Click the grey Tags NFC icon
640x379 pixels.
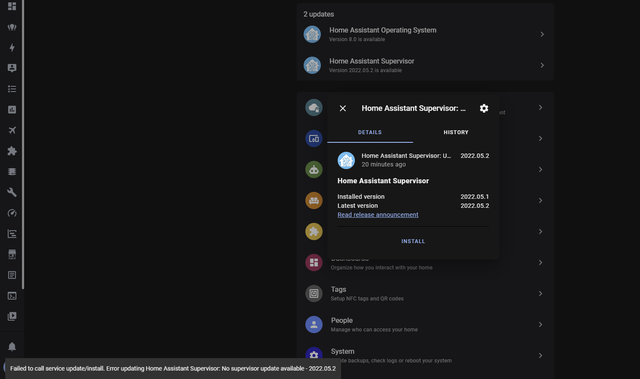pyautogui.click(x=314, y=294)
